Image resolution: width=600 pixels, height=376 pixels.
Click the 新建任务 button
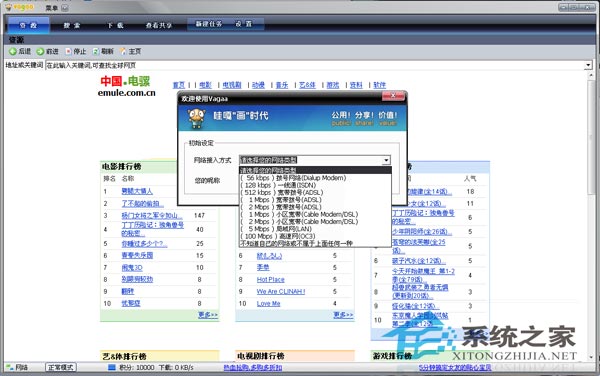(209, 24)
